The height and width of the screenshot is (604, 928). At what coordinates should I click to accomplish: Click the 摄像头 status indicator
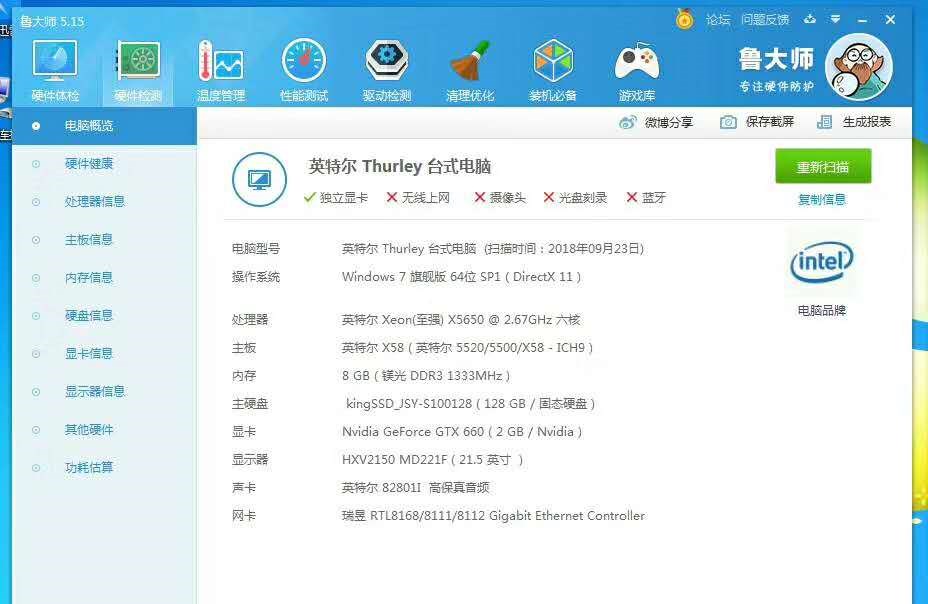(500, 198)
